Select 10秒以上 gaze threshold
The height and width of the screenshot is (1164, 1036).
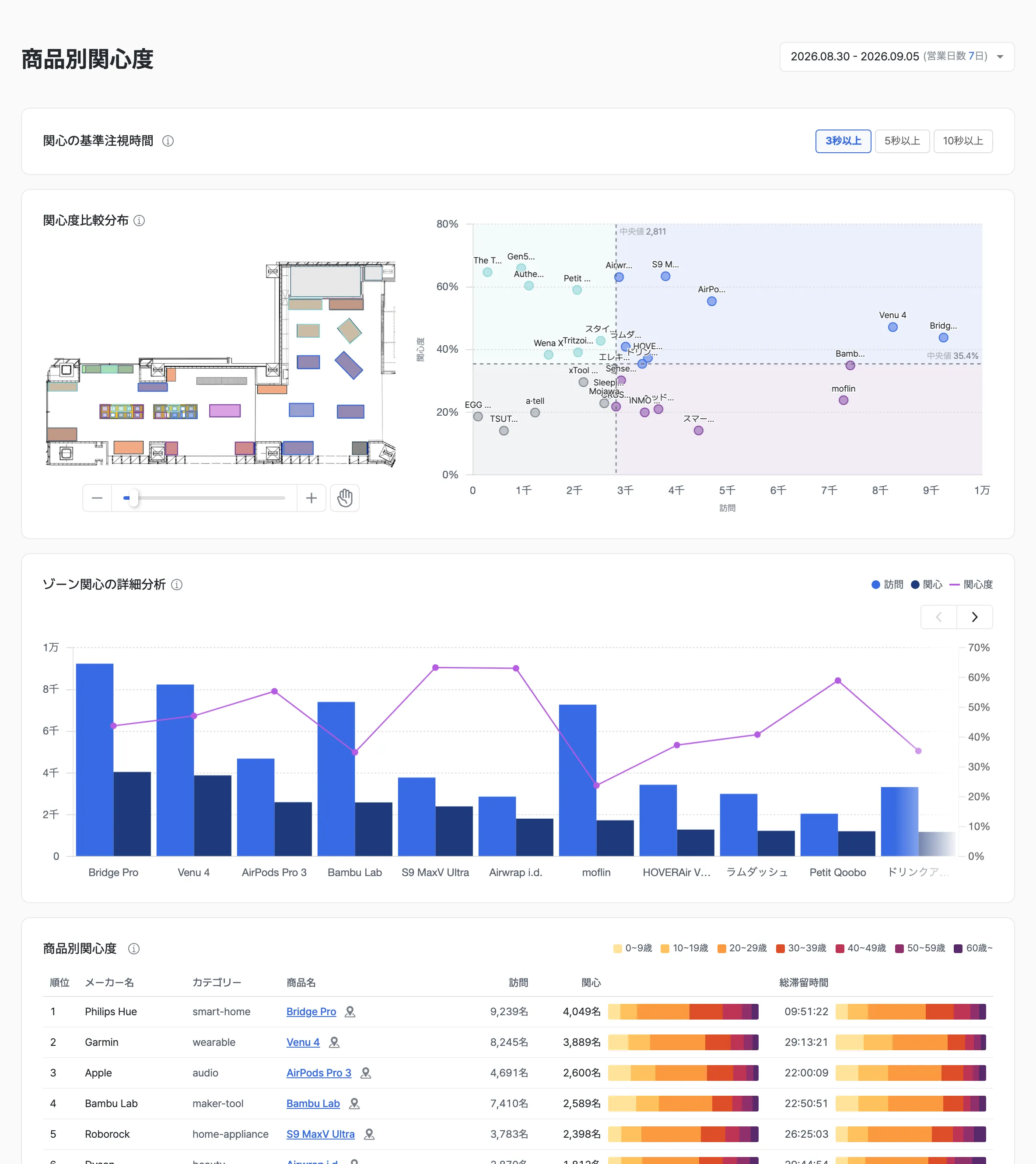[x=963, y=141]
